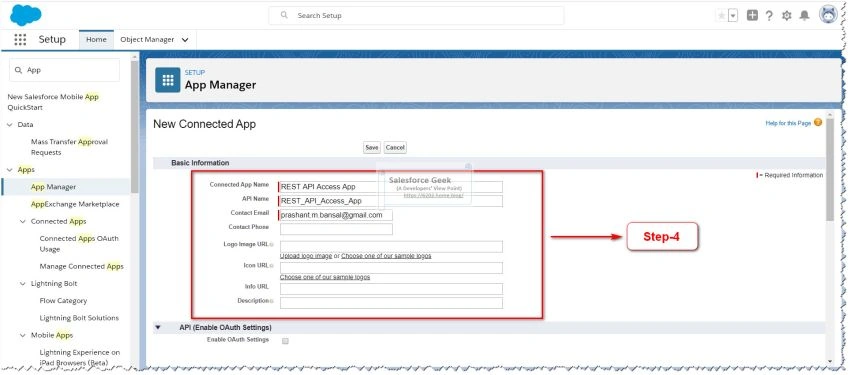
Task: Open AppExchange Marketplace
Action: tap(75, 204)
